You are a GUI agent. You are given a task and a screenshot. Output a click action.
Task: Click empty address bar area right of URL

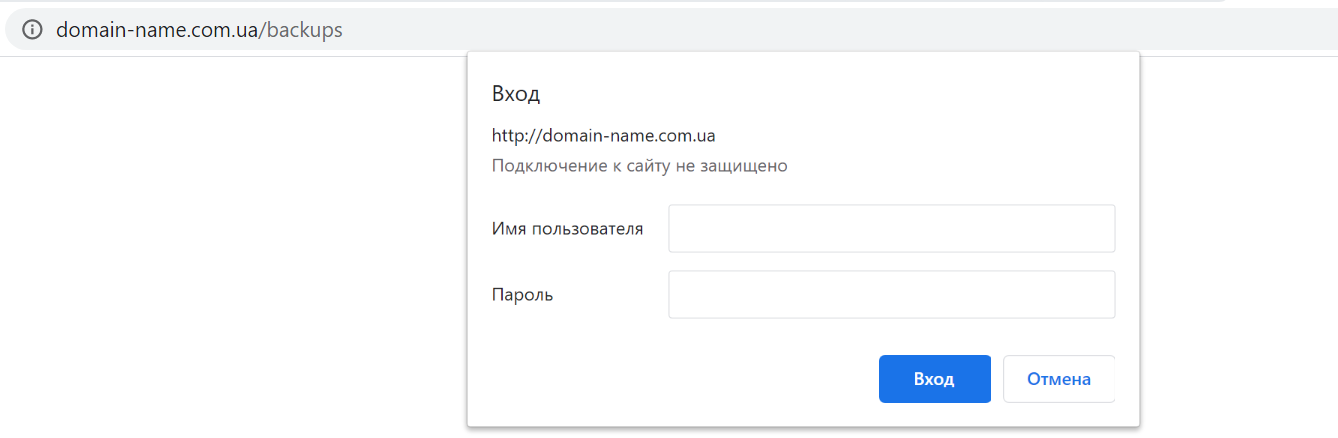(x=700, y=30)
